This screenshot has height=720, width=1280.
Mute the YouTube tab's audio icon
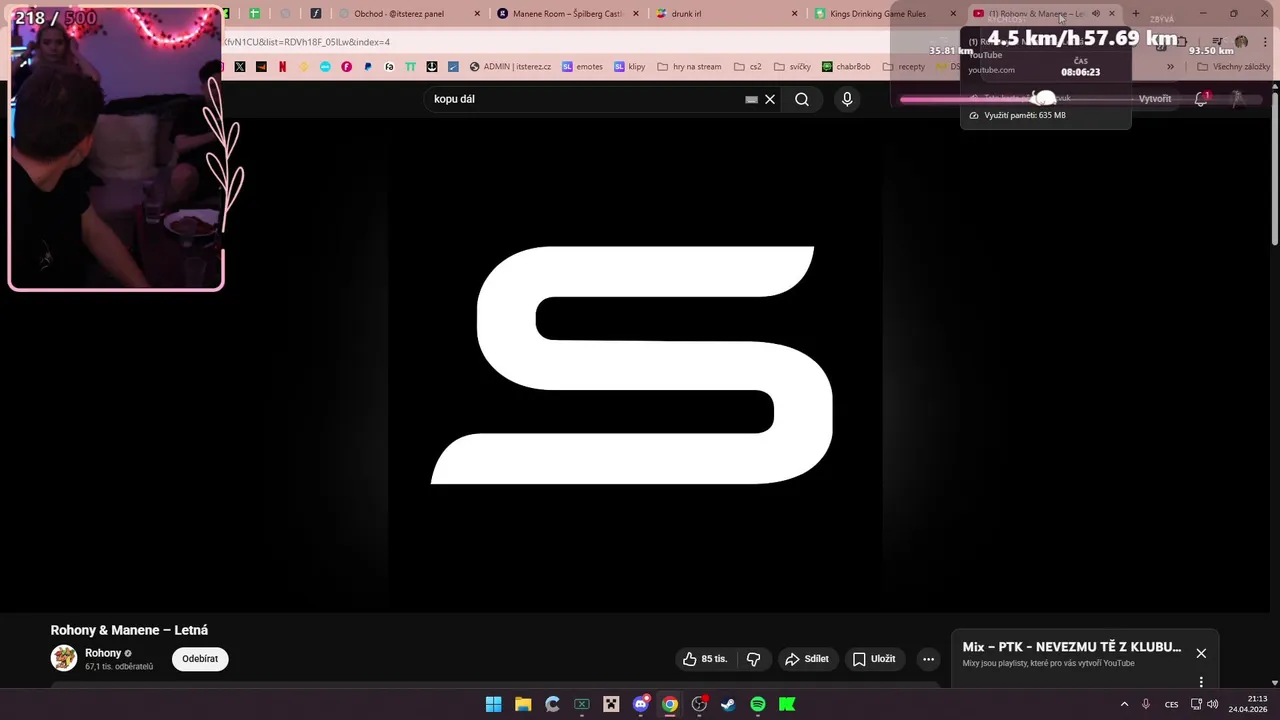tap(1096, 14)
